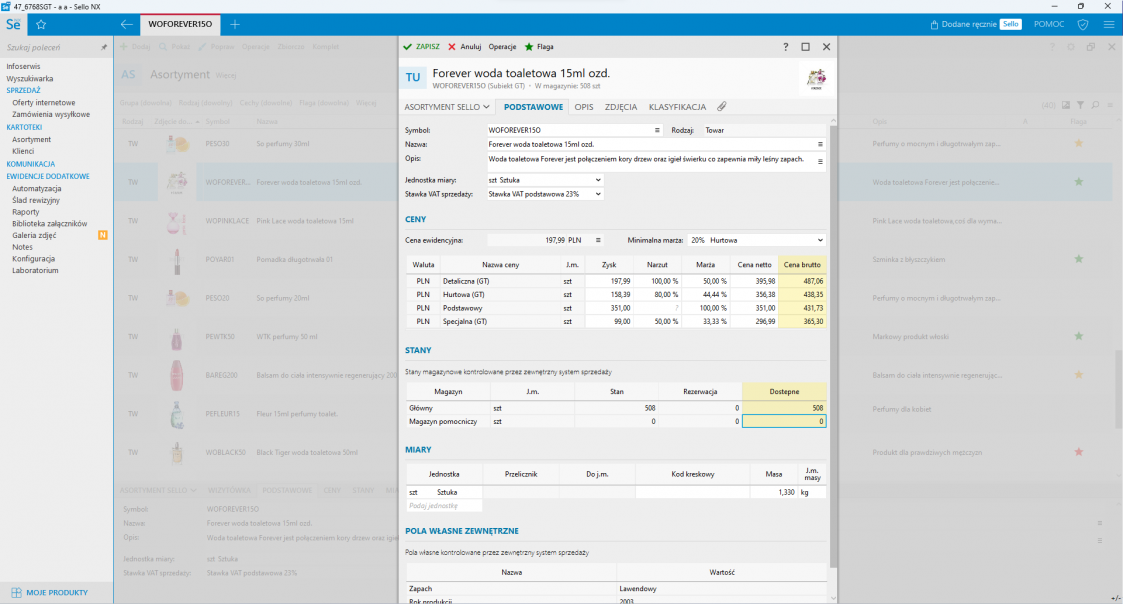
Task: Switch to the ZDJĘCIA tab
Action: pos(621,107)
